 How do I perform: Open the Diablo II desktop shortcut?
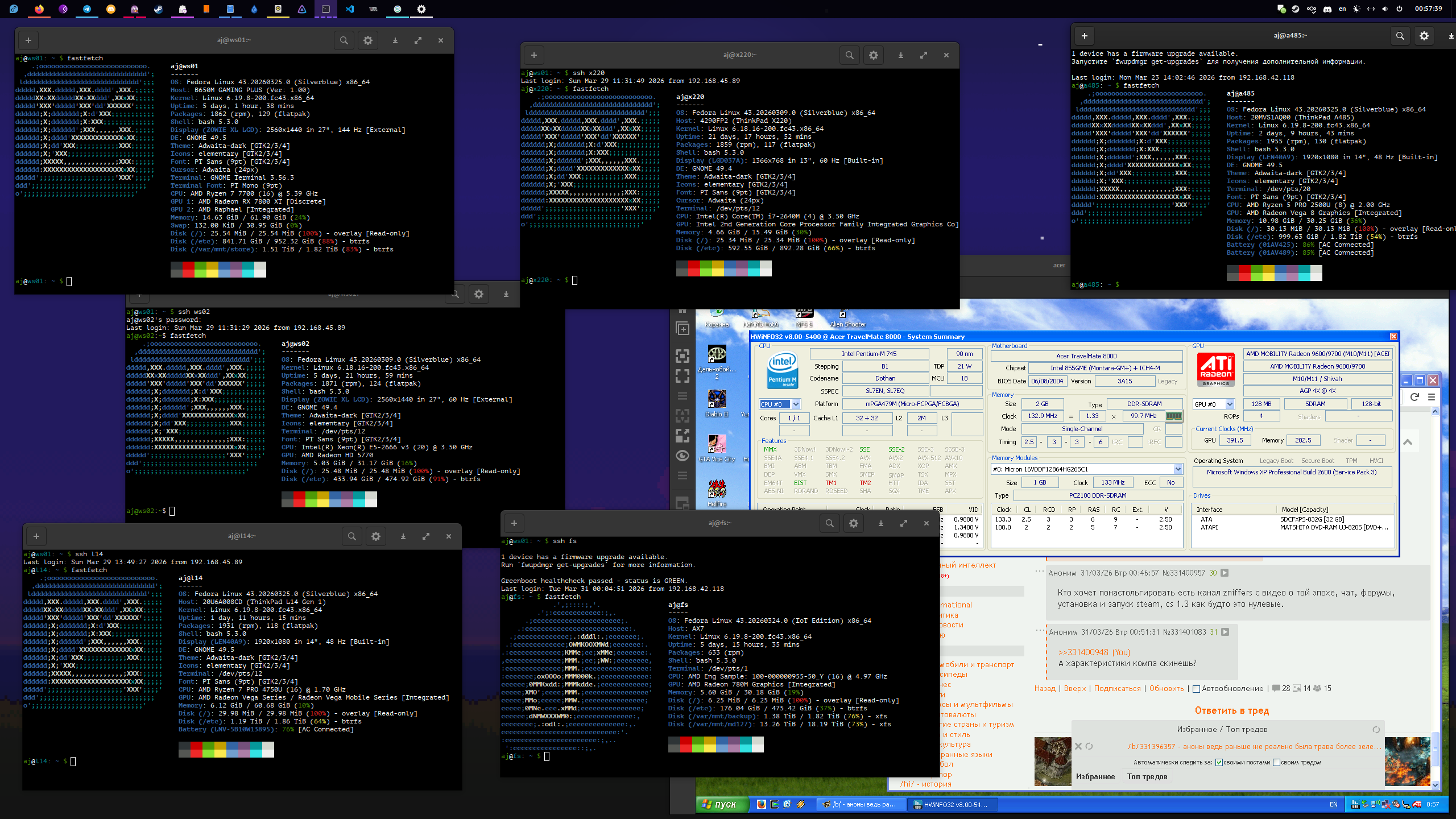coord(717,399)
